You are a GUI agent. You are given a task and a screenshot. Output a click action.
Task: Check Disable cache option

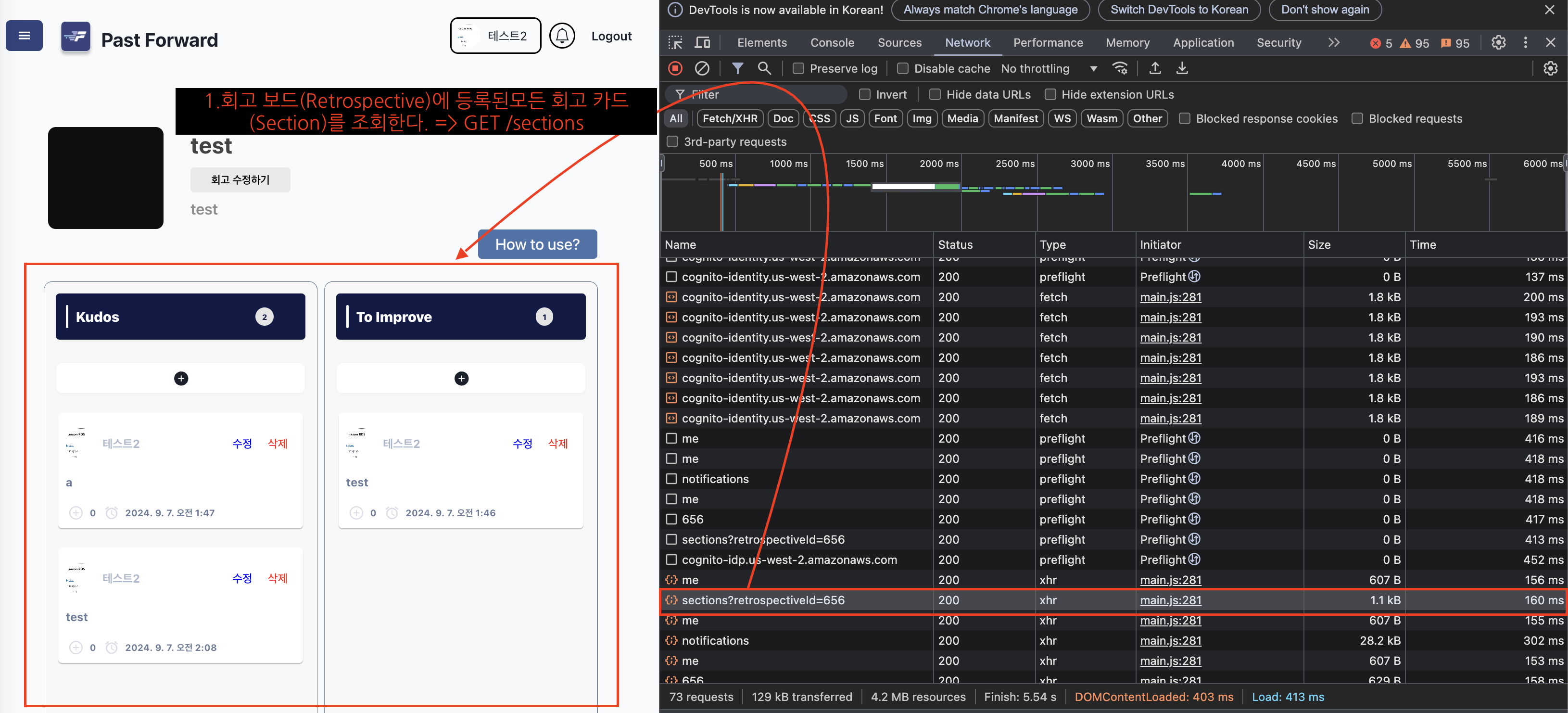click(903, 69)
